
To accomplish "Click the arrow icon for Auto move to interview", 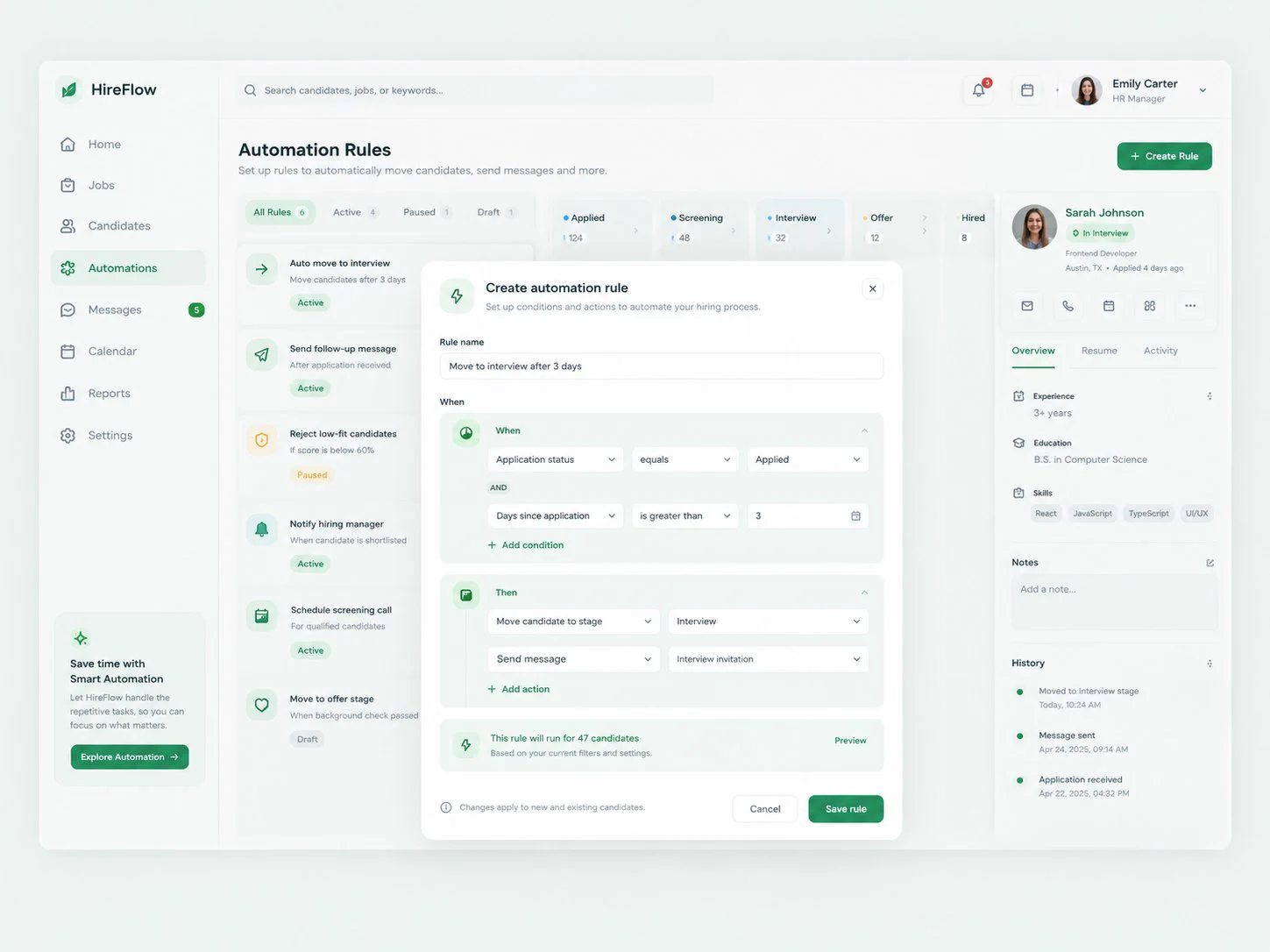I will click(261, 269).
